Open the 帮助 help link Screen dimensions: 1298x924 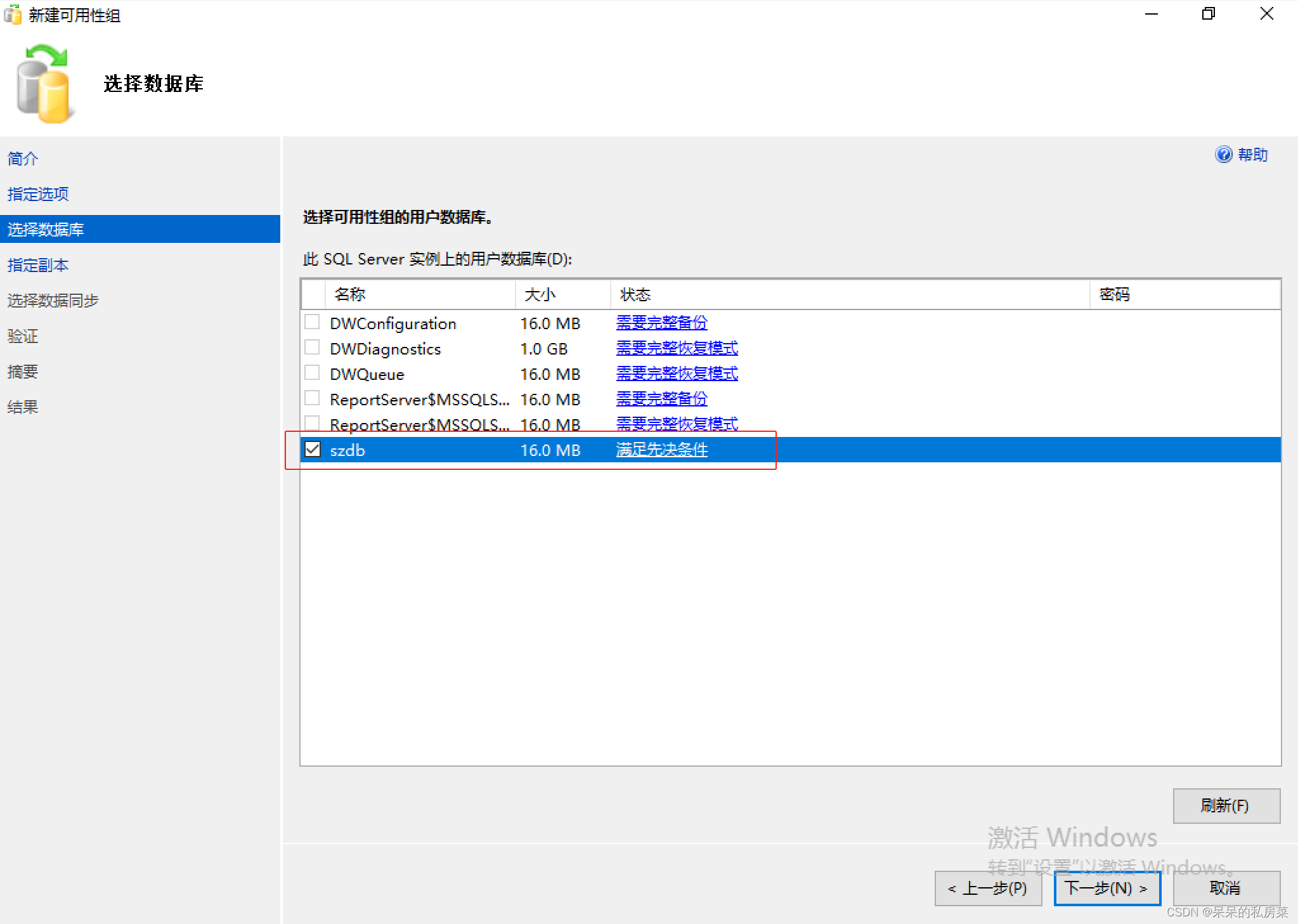[1252, 155]
